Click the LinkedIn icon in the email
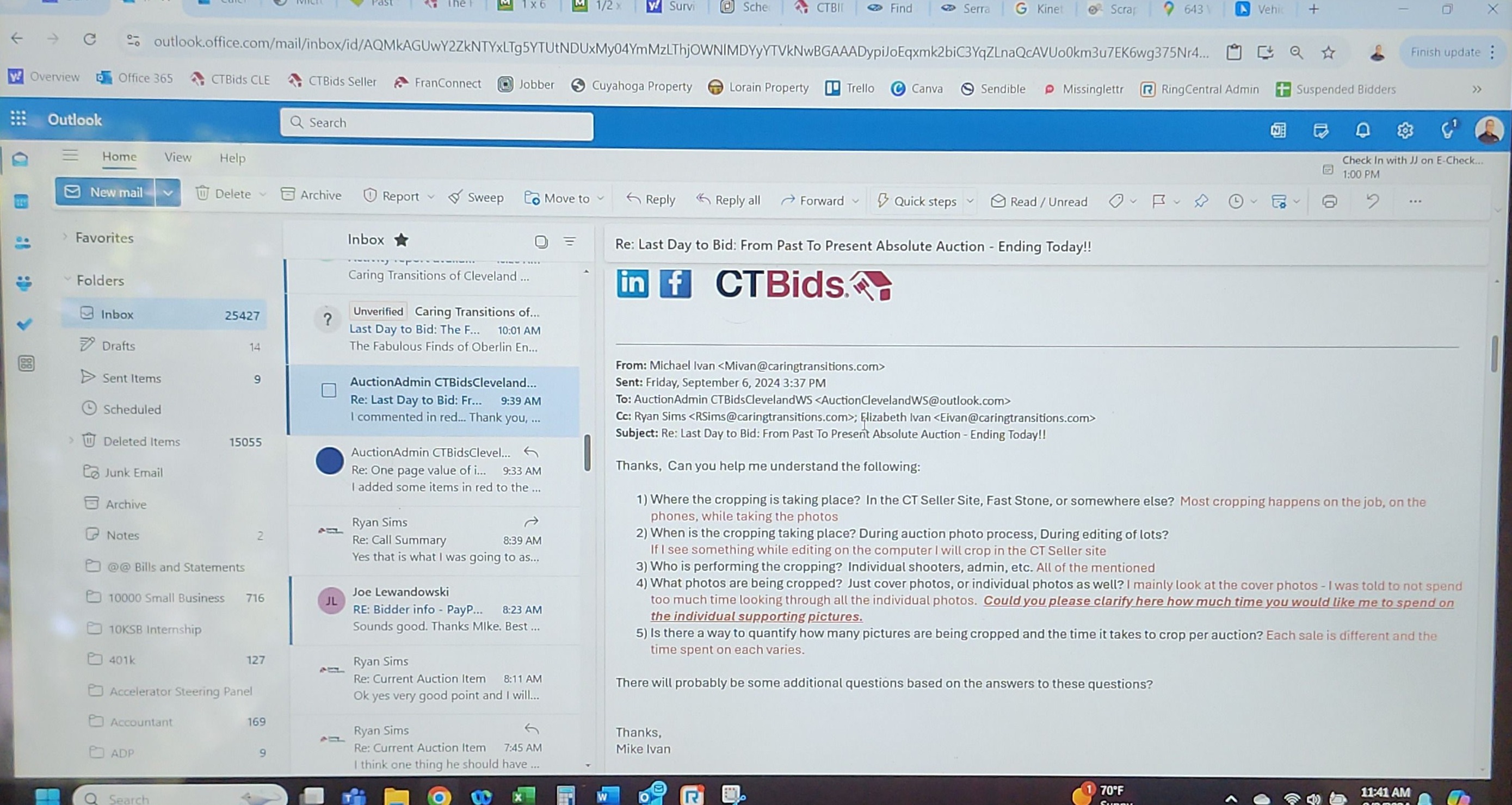This screenshot has width=1512, height=805. point(632,283)
